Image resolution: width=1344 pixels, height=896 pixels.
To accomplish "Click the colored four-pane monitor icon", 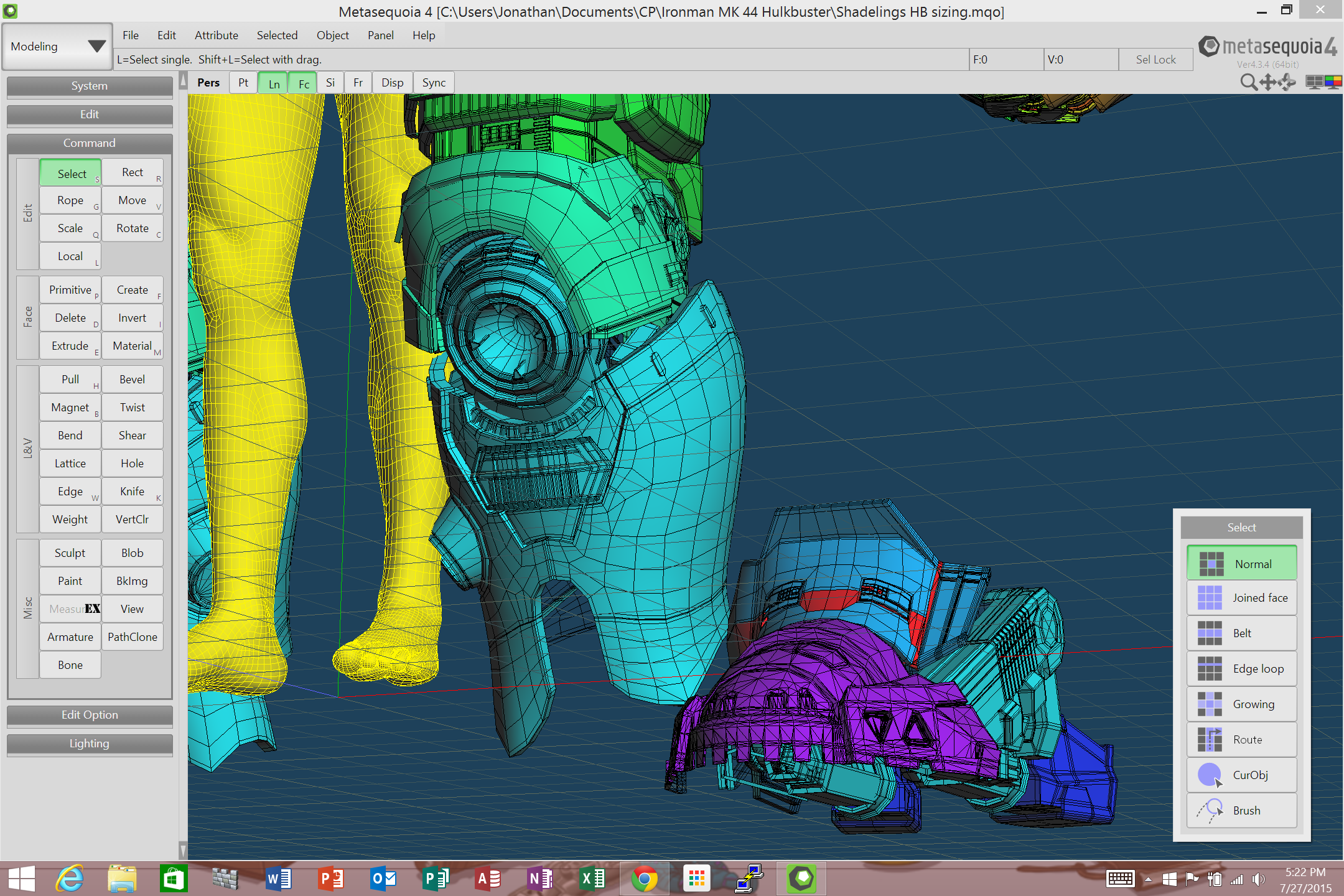I will (x=1333, y=82).
